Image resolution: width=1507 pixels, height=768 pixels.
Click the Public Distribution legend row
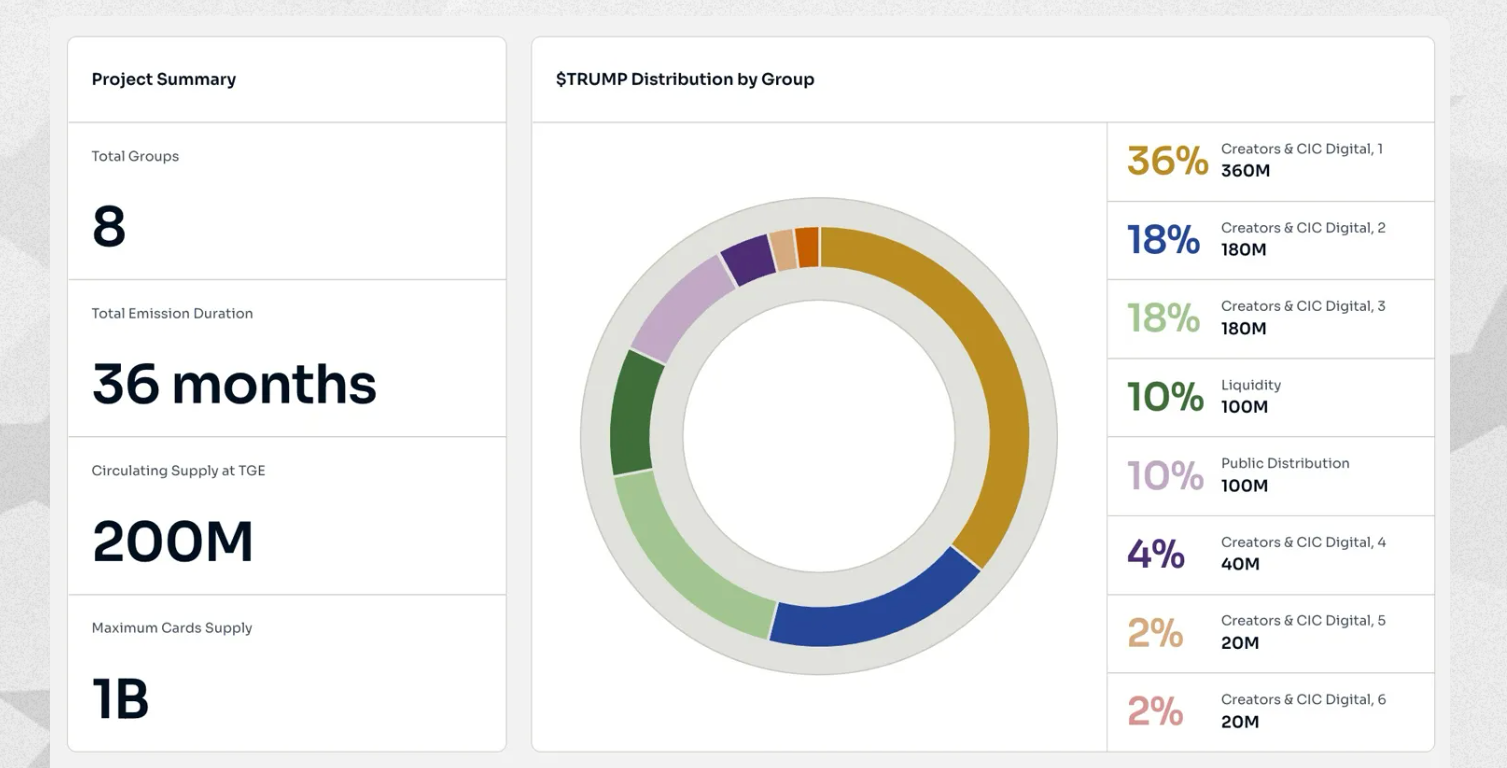(1270, 475)
